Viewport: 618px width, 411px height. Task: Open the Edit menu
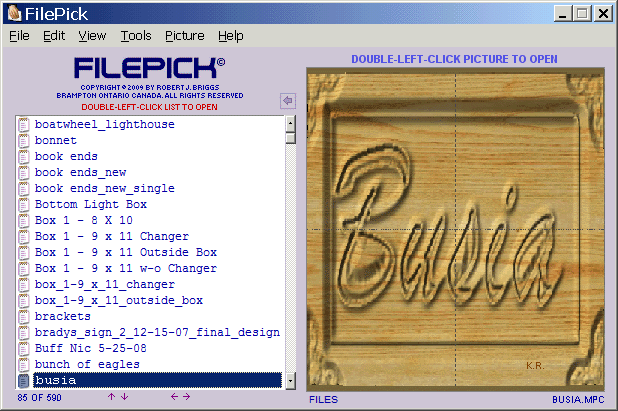pos(54,36)
